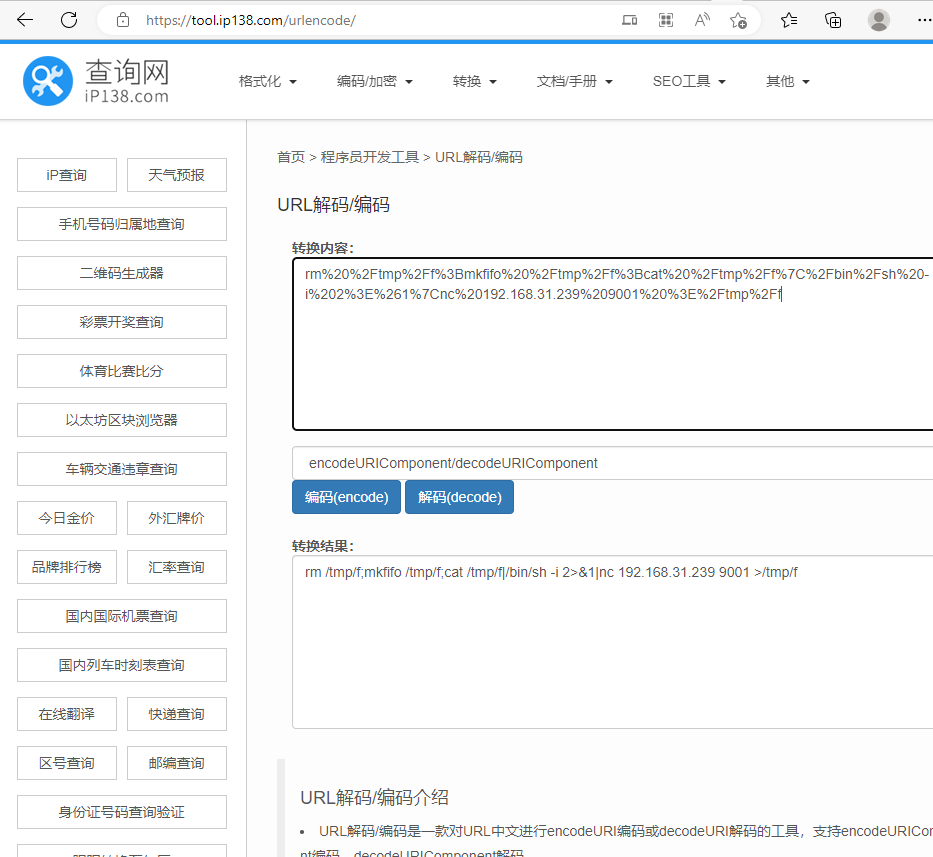933x857 pixels.
Task: Open the iP查询 sidebar link
Action: (x=67, y=175)
